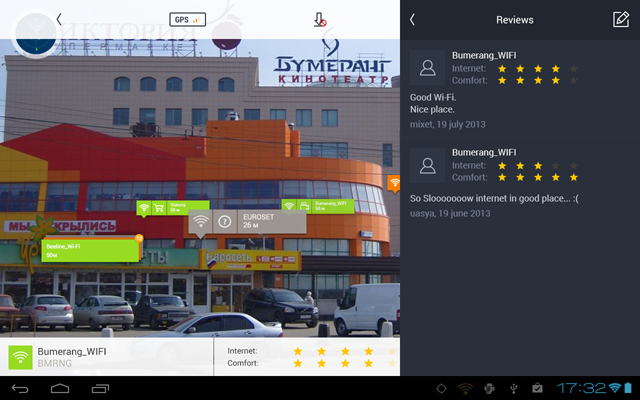The image size is (640, 400).
Task: Tap the 17:32 clock in status bar
Action: [x=582, y=388]
